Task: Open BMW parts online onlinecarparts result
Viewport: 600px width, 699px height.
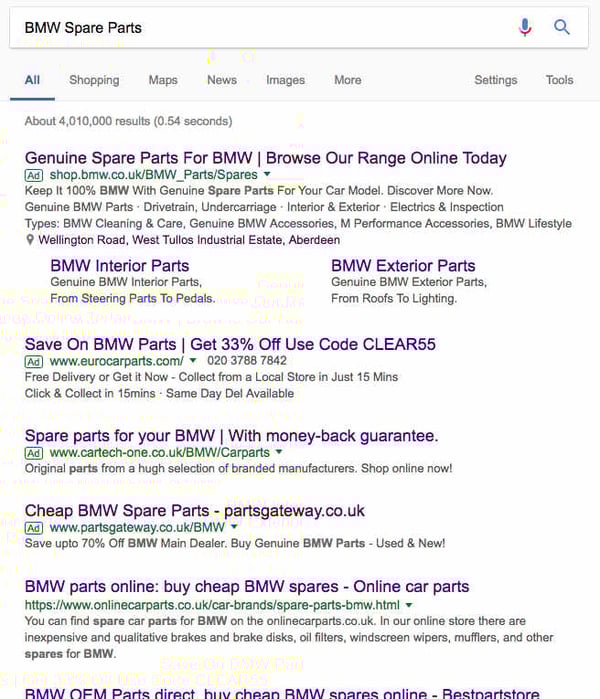Action: click(247, 587)
